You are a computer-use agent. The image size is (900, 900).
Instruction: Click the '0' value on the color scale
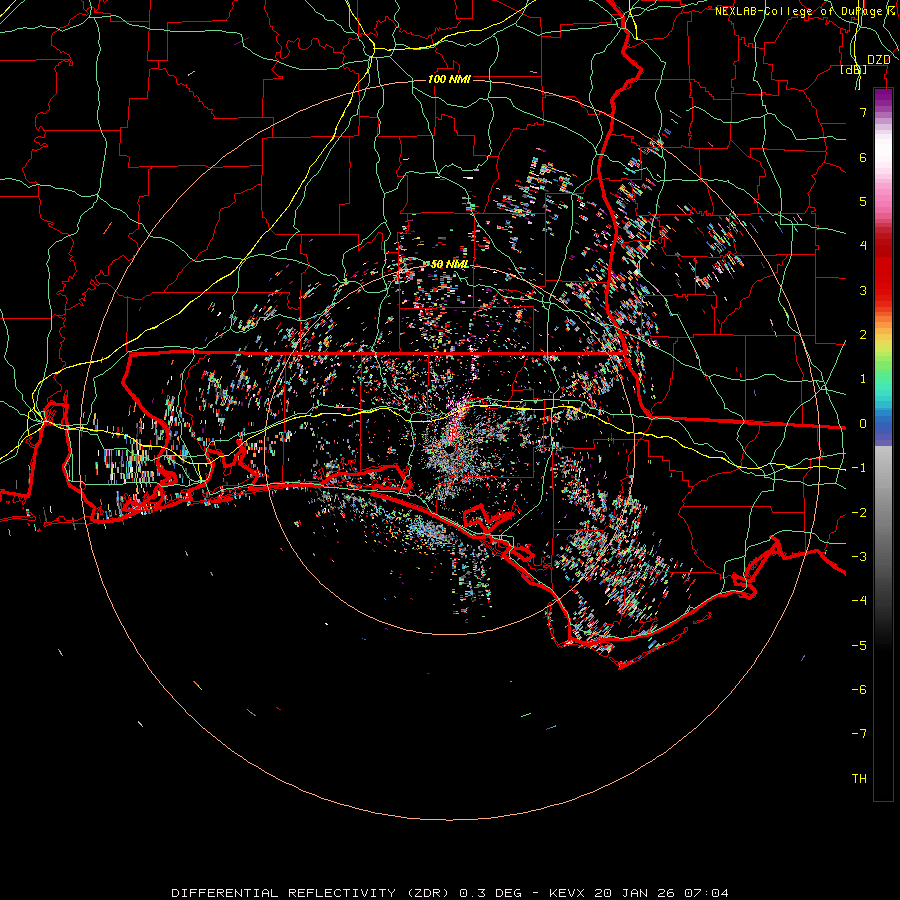(863, 424)
